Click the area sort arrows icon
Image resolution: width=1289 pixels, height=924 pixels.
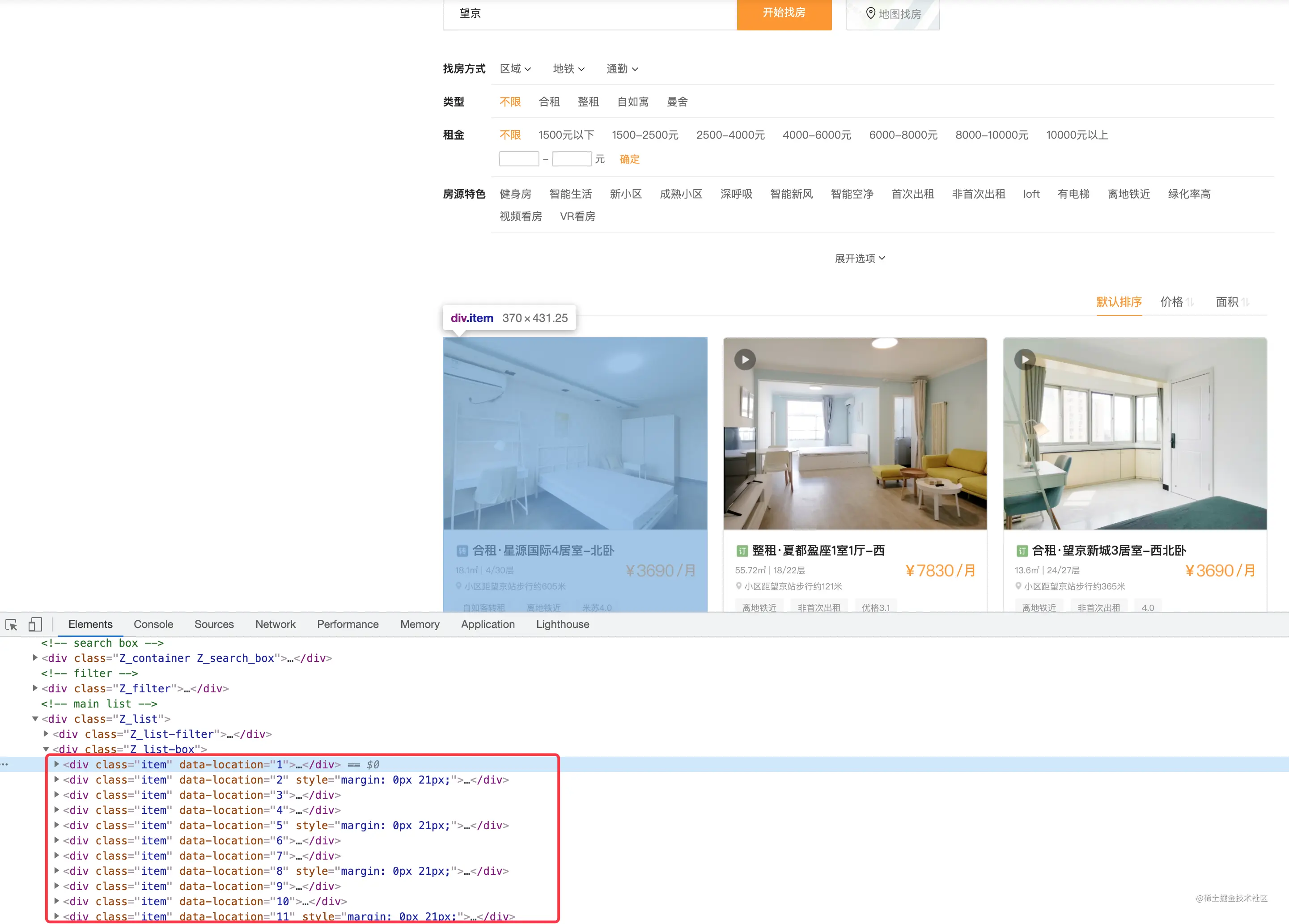coord(1245,302)
